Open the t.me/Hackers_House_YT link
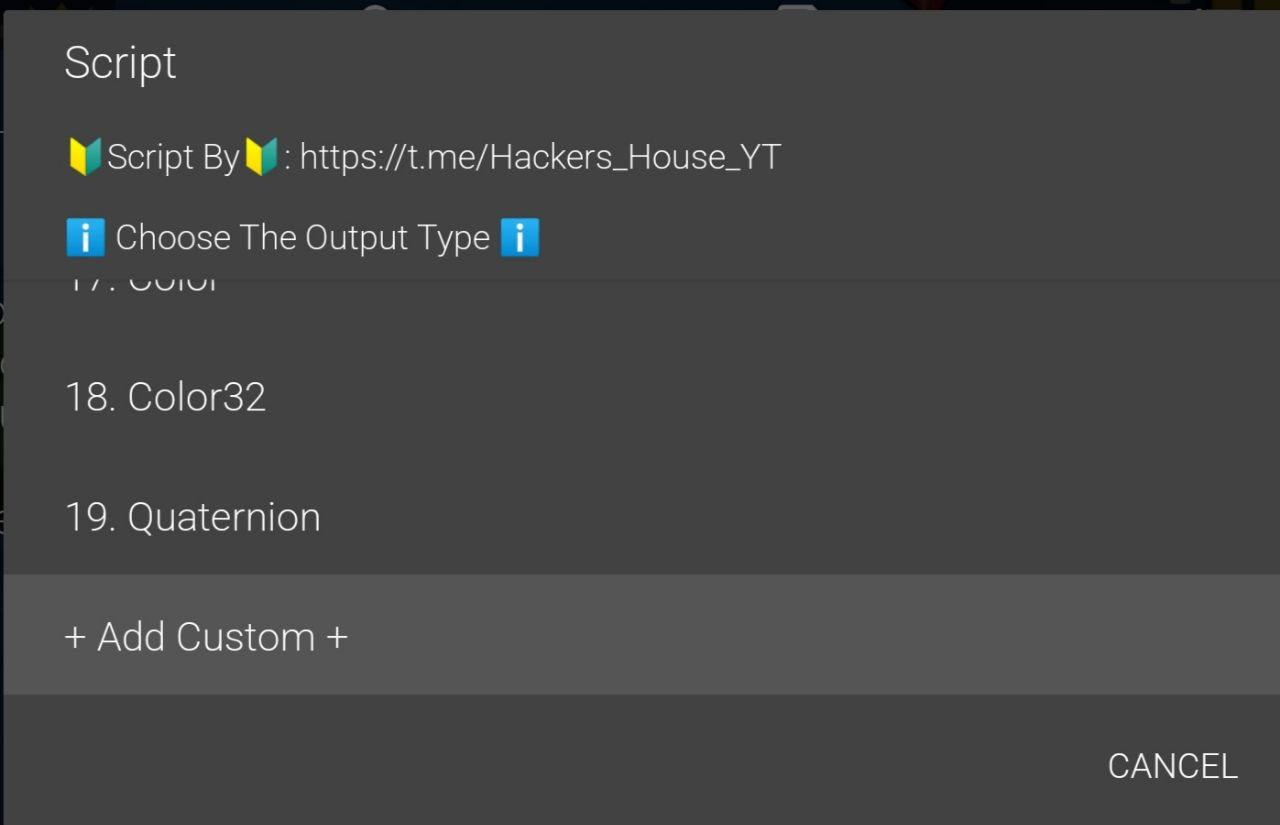The height and width of the screenshot is (825, 1280). tap(540, 157)
